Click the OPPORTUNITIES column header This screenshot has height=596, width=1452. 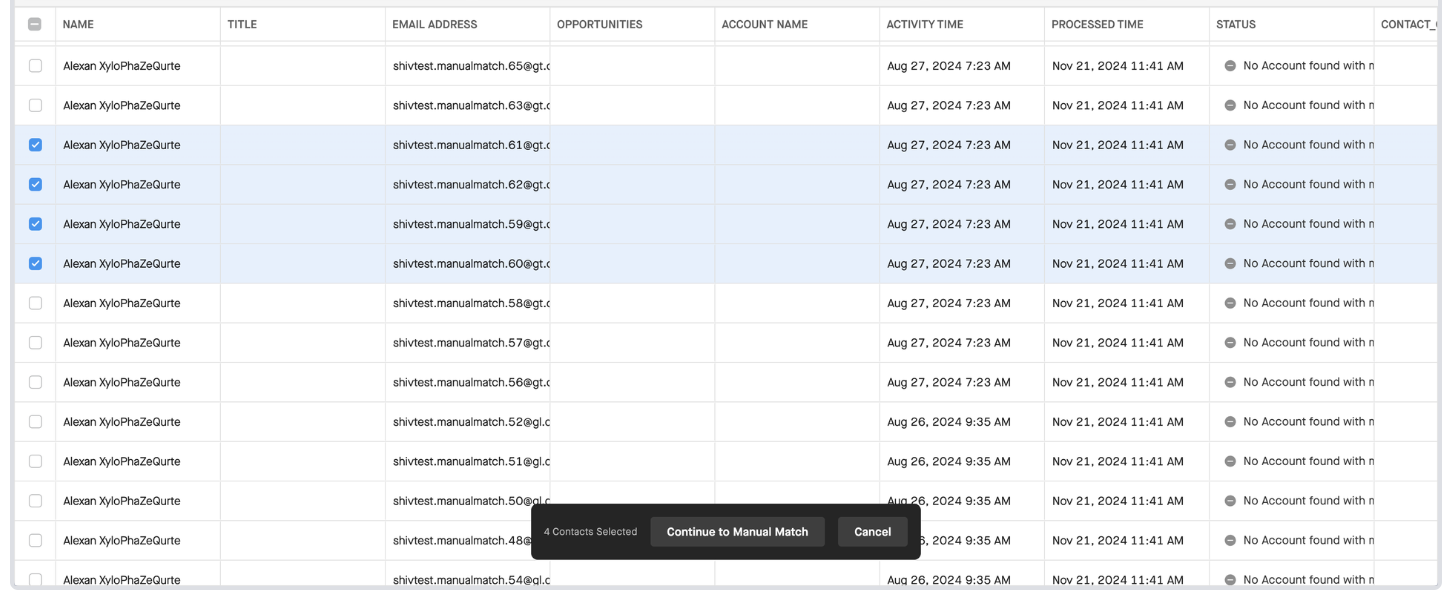pyautogui.click(x=599, y=24)
